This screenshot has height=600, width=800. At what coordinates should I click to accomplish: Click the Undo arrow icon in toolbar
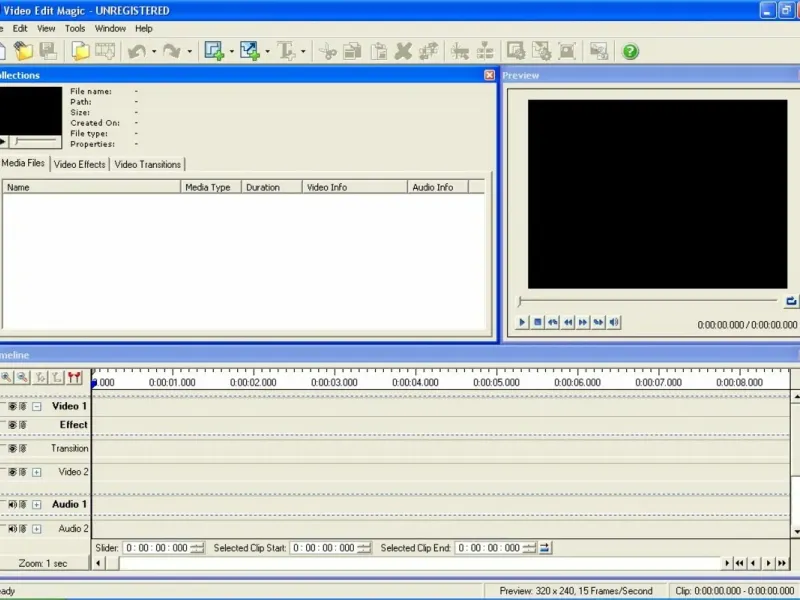[136, 51]
